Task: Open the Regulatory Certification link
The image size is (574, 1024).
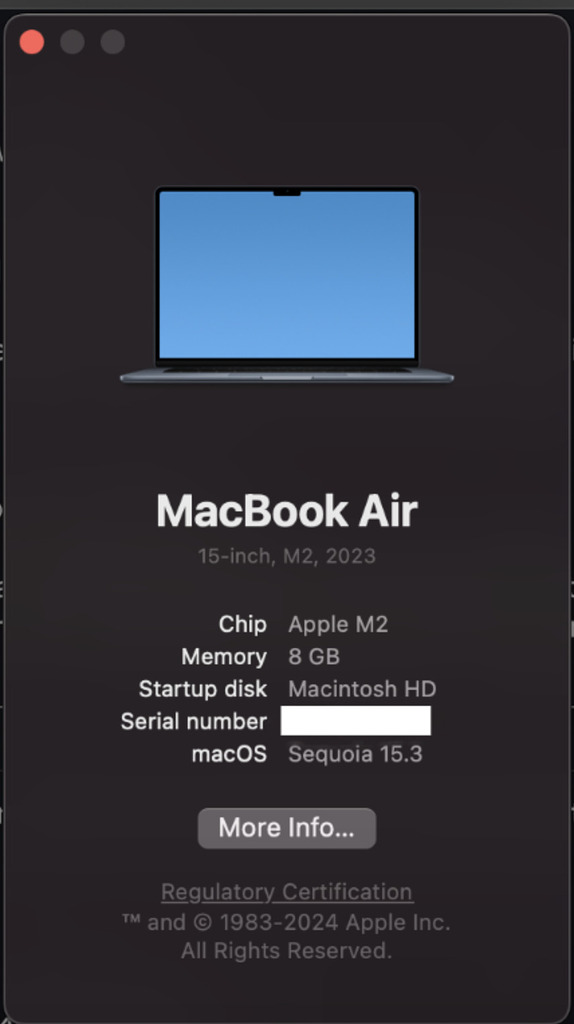Action: click(x=287, y=891)
